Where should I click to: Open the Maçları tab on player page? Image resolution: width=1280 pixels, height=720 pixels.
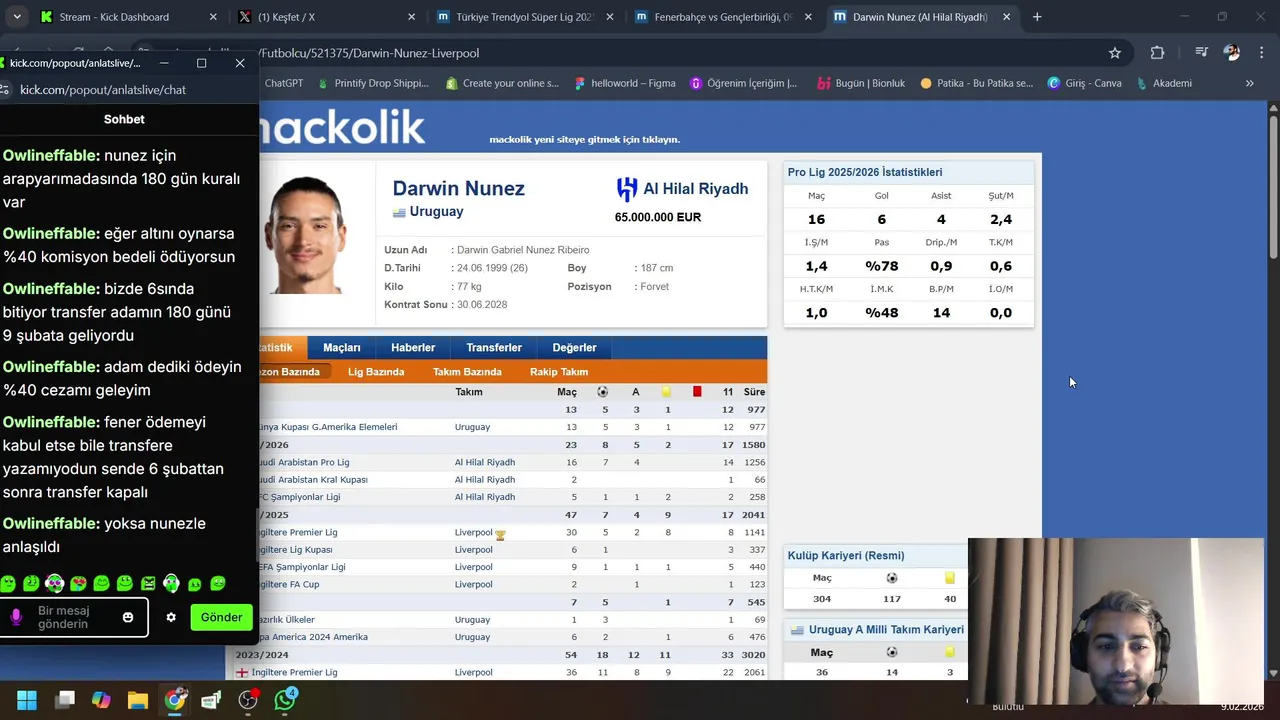point(341,347)
